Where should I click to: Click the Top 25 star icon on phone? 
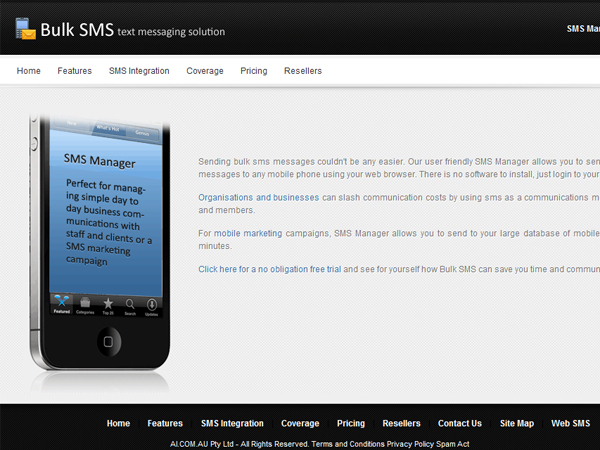point(108,306)
